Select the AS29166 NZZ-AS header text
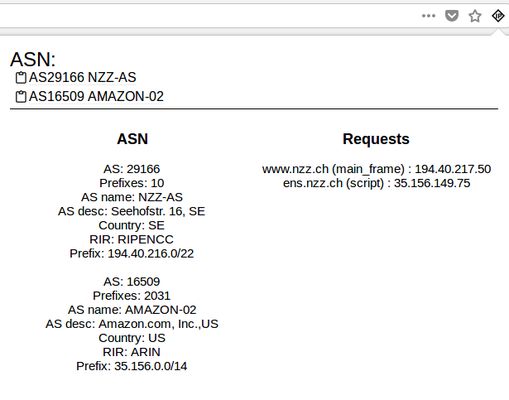The image size is (509, 400). pos(82,77)
